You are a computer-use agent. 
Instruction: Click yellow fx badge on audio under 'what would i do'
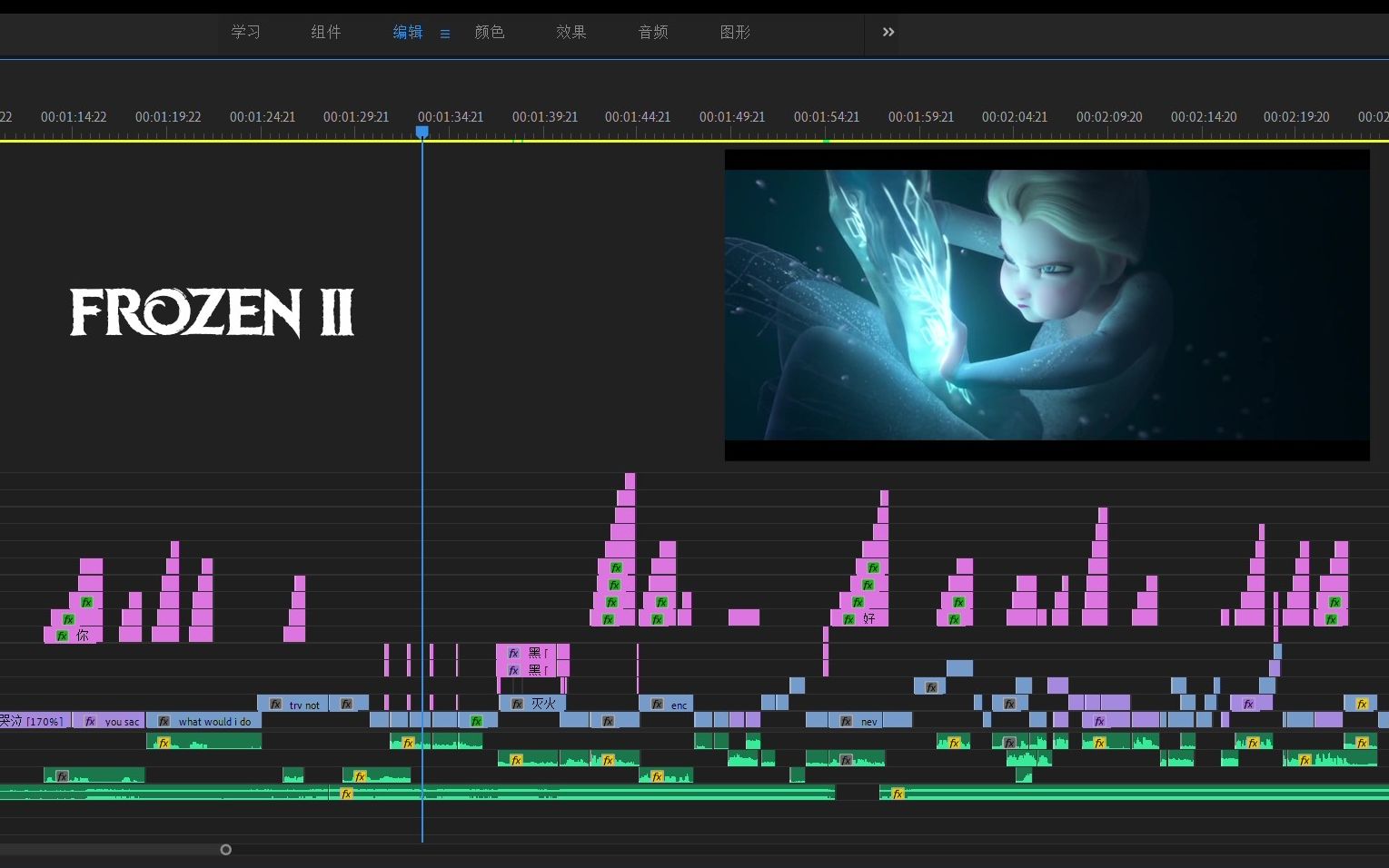[164, 743]
